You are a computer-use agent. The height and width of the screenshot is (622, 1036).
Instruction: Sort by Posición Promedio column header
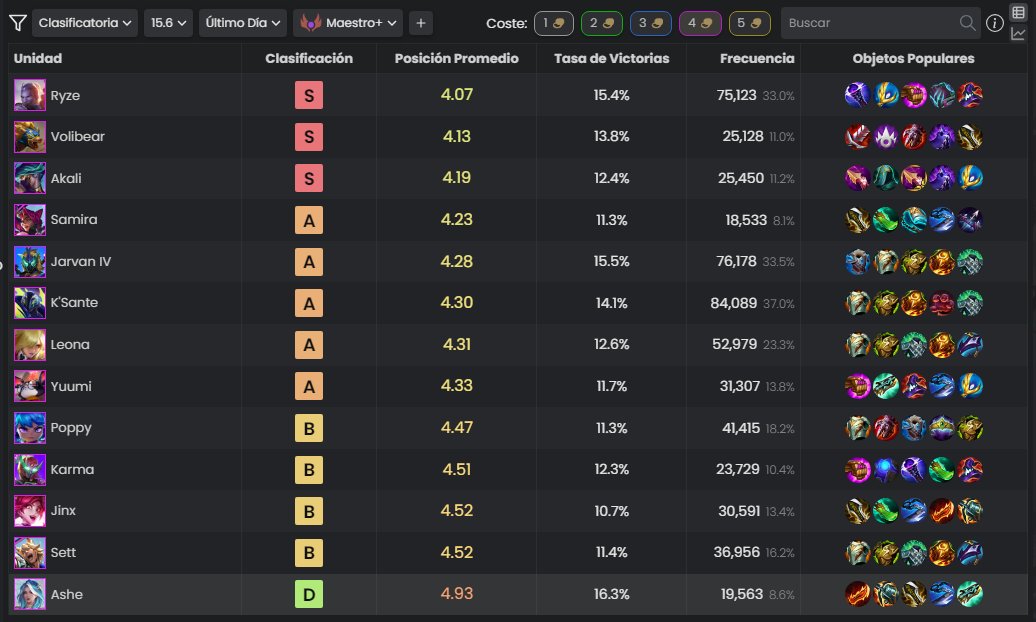coord(456,58)
